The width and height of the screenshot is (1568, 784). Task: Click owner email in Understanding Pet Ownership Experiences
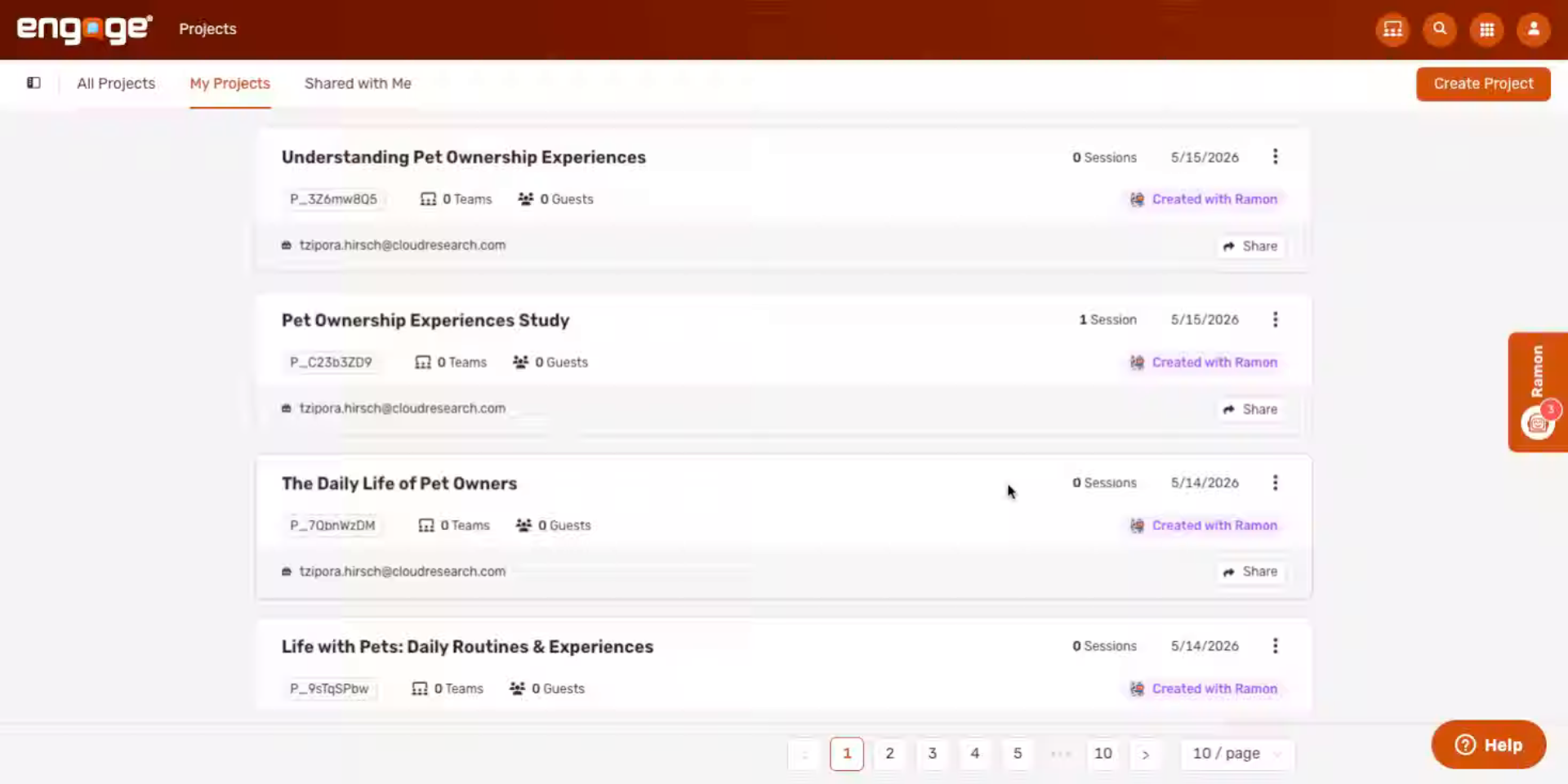[x=403, y=245]
